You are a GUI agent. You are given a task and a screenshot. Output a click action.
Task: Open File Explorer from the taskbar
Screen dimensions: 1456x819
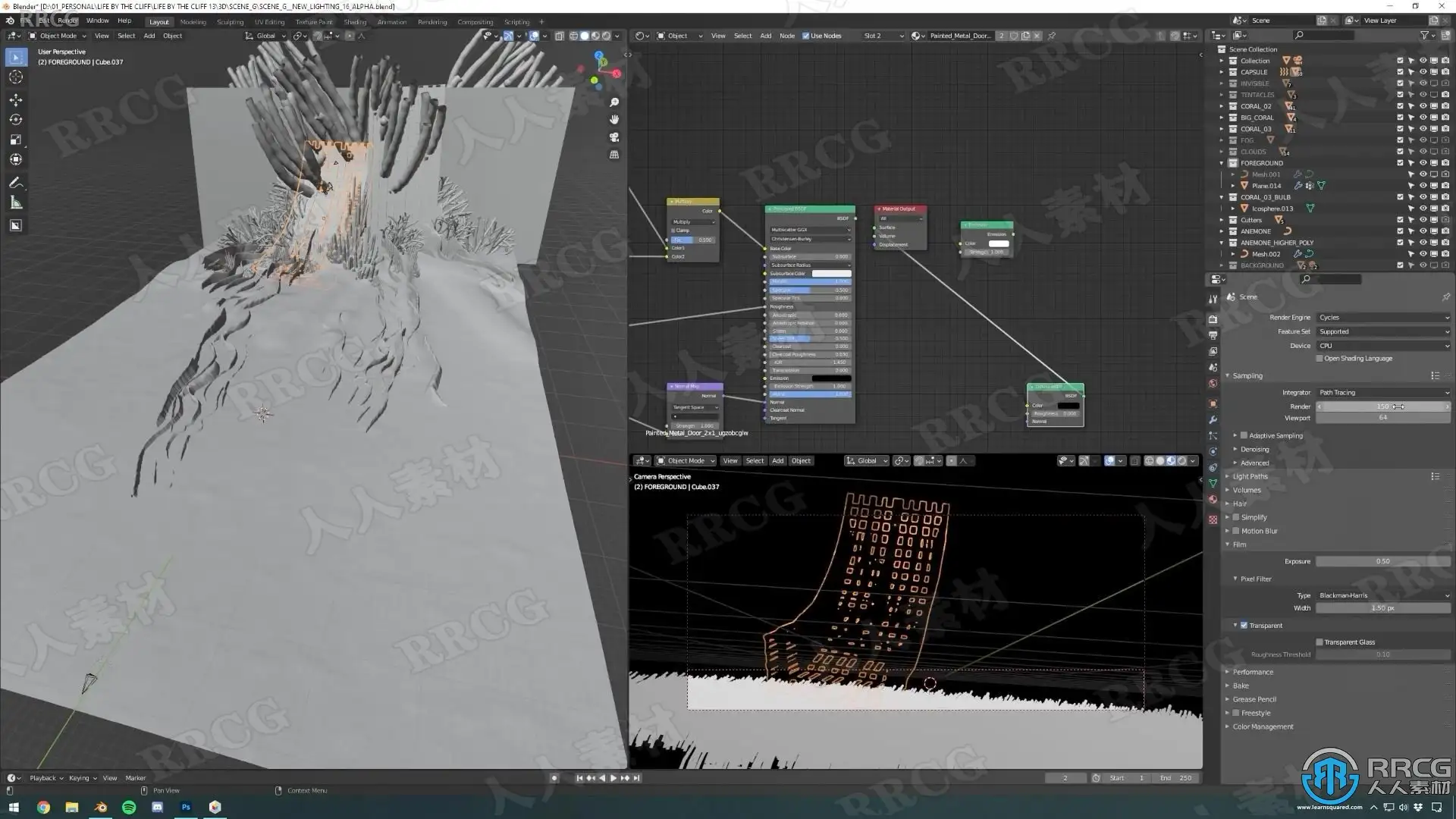click(72, 807)
